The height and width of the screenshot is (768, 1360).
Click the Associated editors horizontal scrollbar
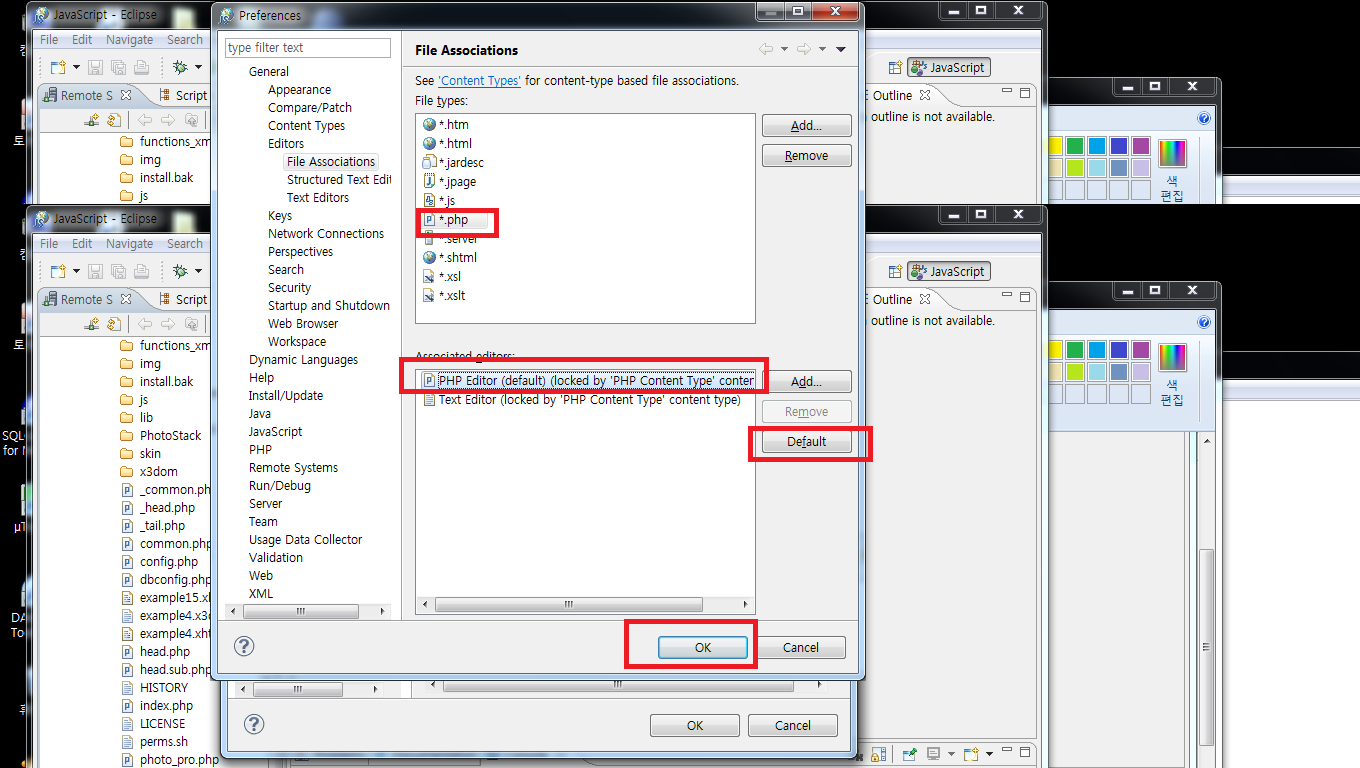click(585, 604)
